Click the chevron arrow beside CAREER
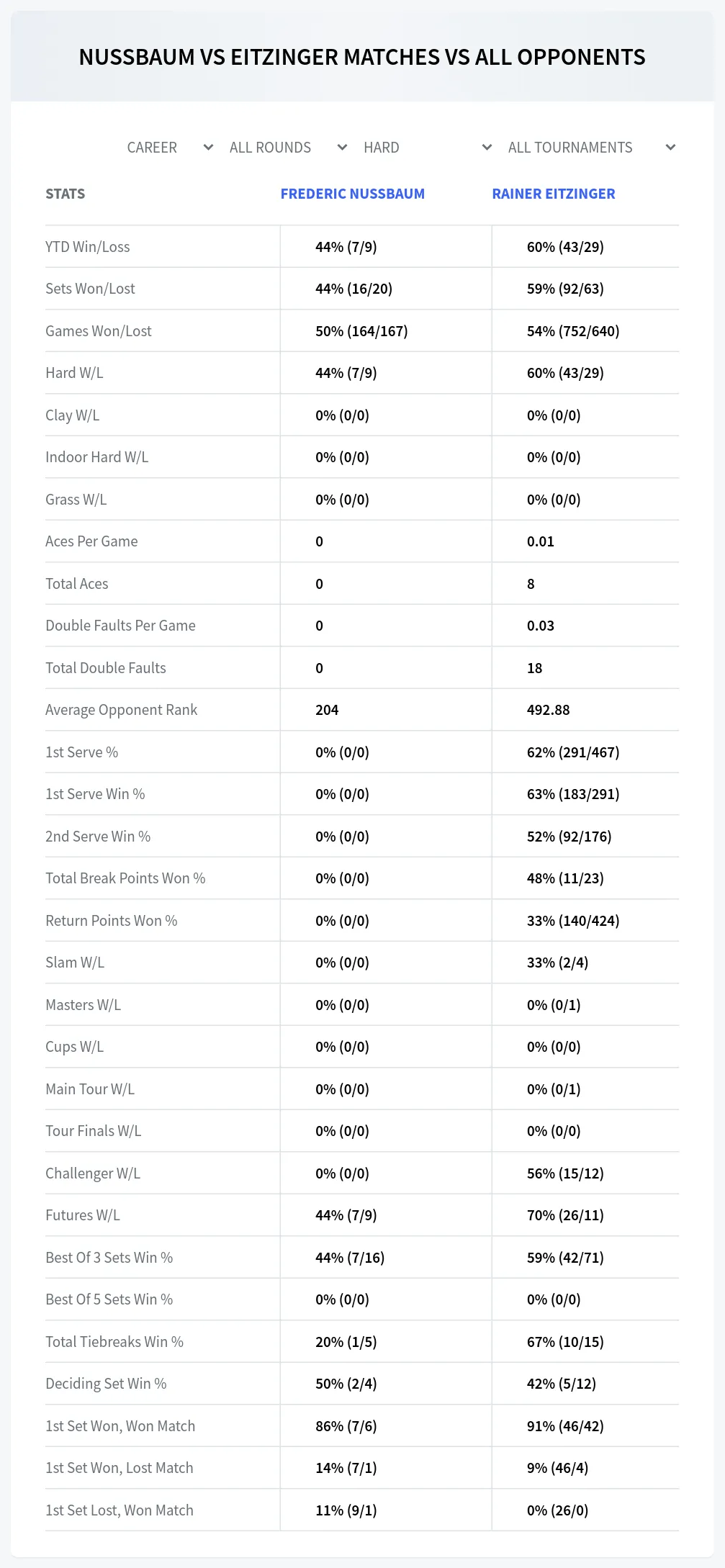 pos(208,148)
